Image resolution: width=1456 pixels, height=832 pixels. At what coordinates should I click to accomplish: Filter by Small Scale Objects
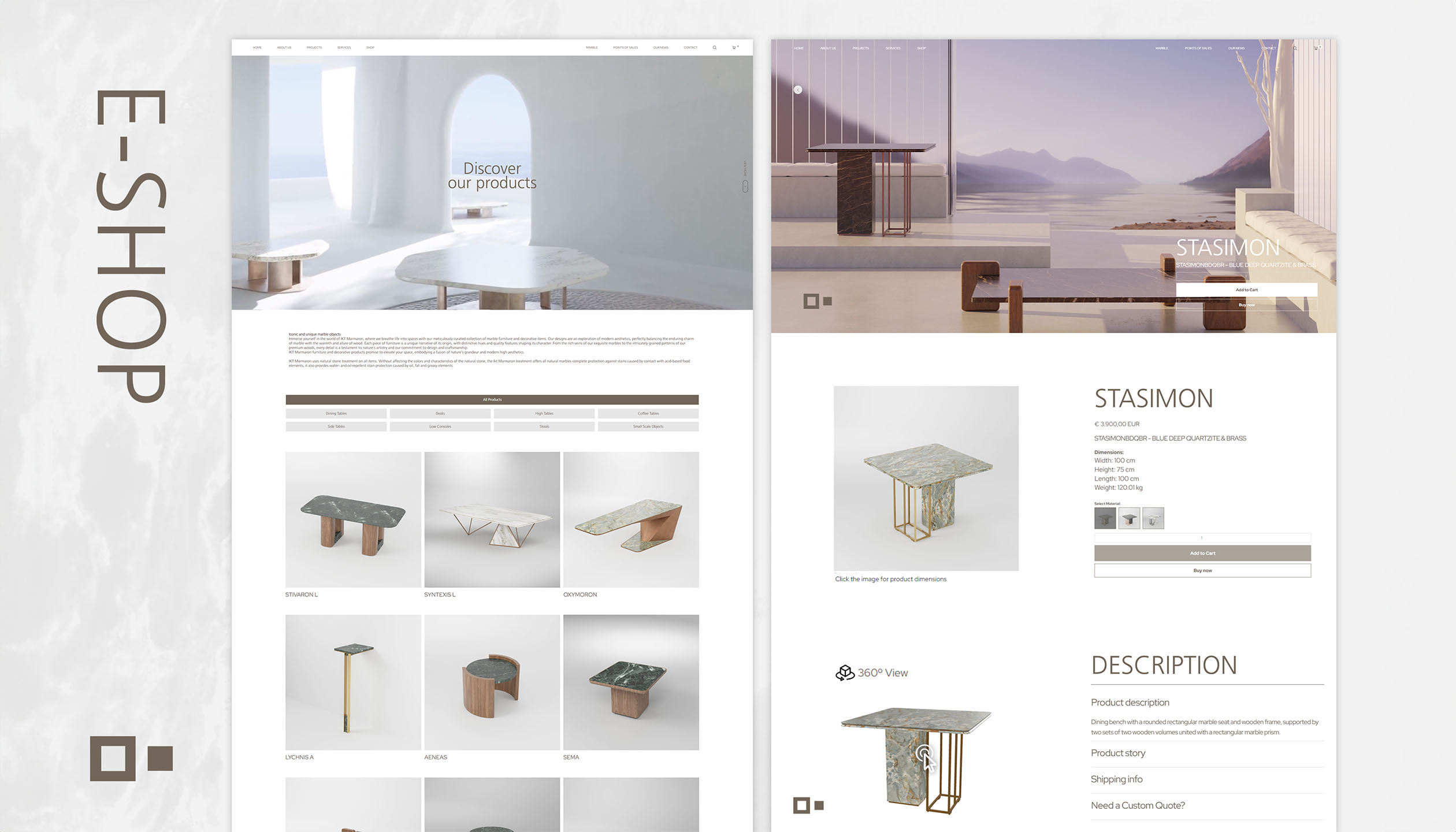648,426
